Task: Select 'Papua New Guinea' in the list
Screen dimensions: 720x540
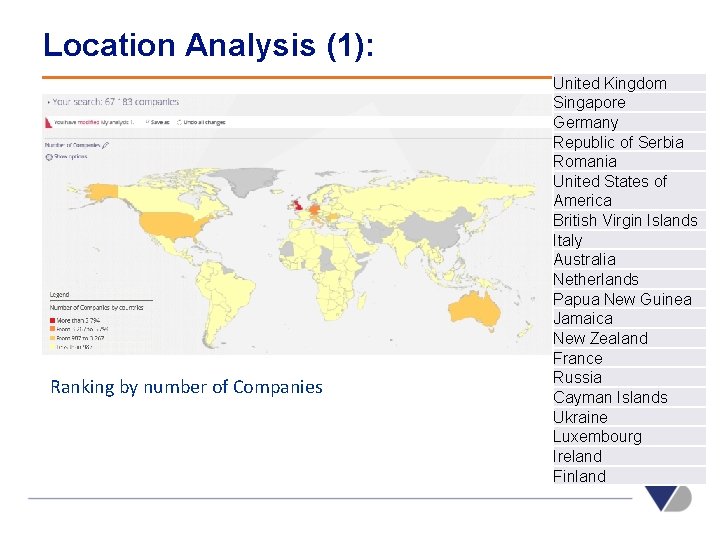Action: pyautogui.click(x=629, y=299)
